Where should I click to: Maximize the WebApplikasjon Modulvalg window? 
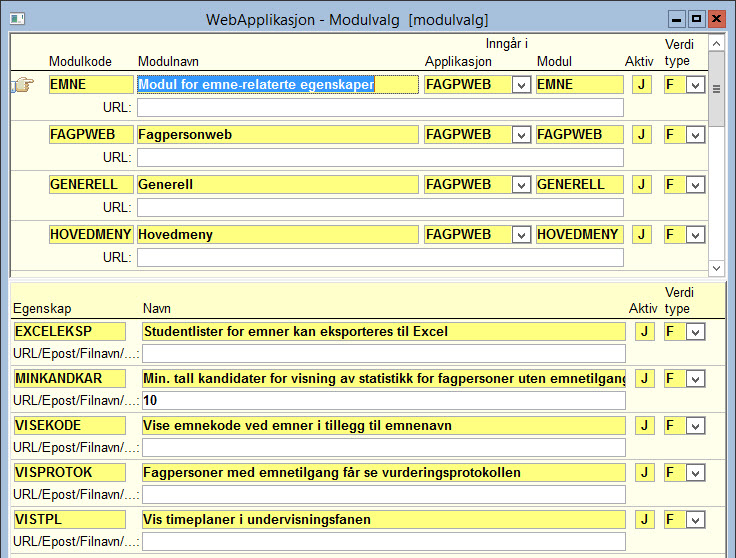tap(696, 19)
